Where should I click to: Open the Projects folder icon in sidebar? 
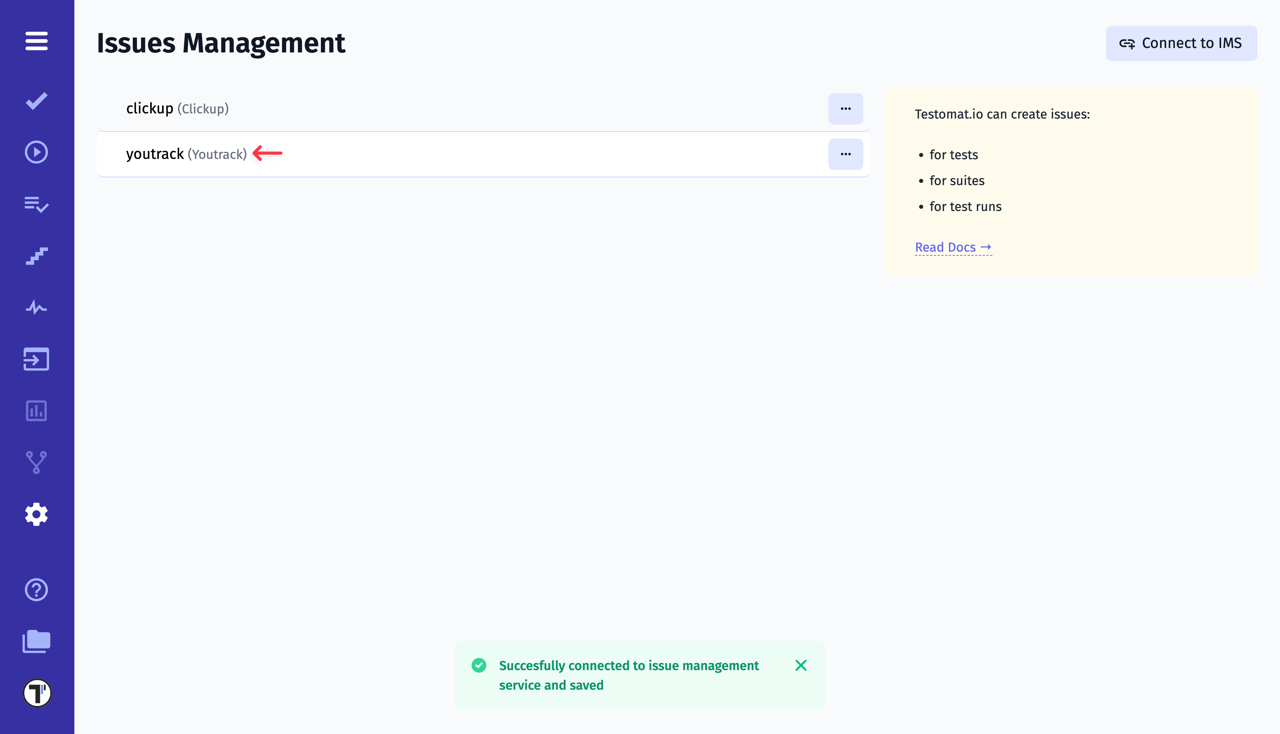click(x=36, y=641)
